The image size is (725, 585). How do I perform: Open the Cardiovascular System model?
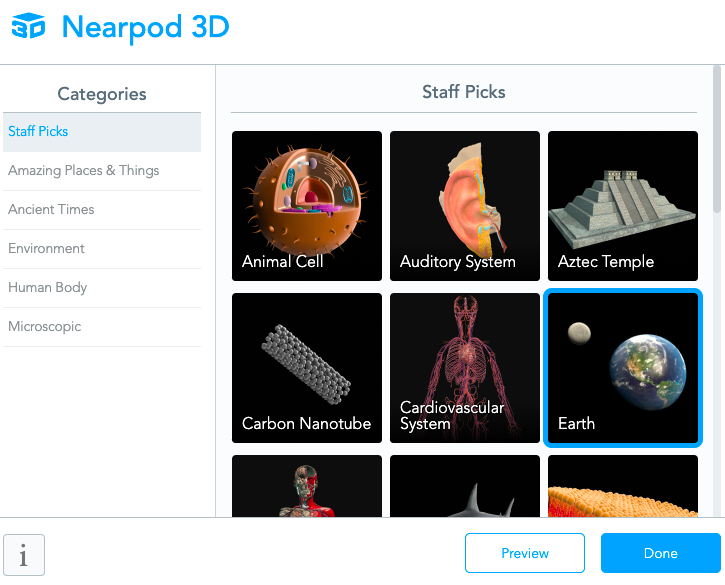click(x=465, y=368)
